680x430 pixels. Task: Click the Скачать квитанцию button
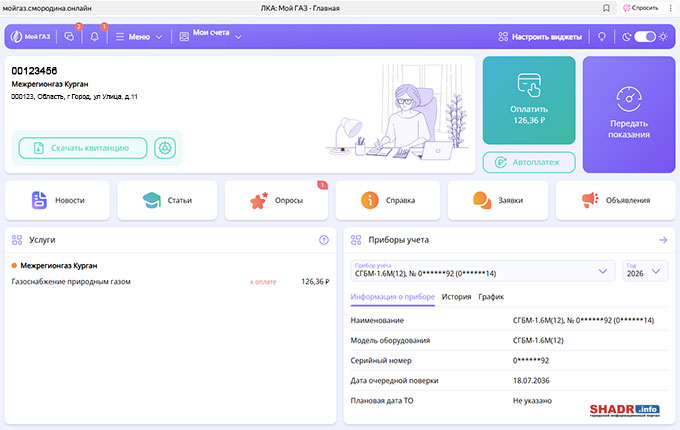click(x=82, y=148)
